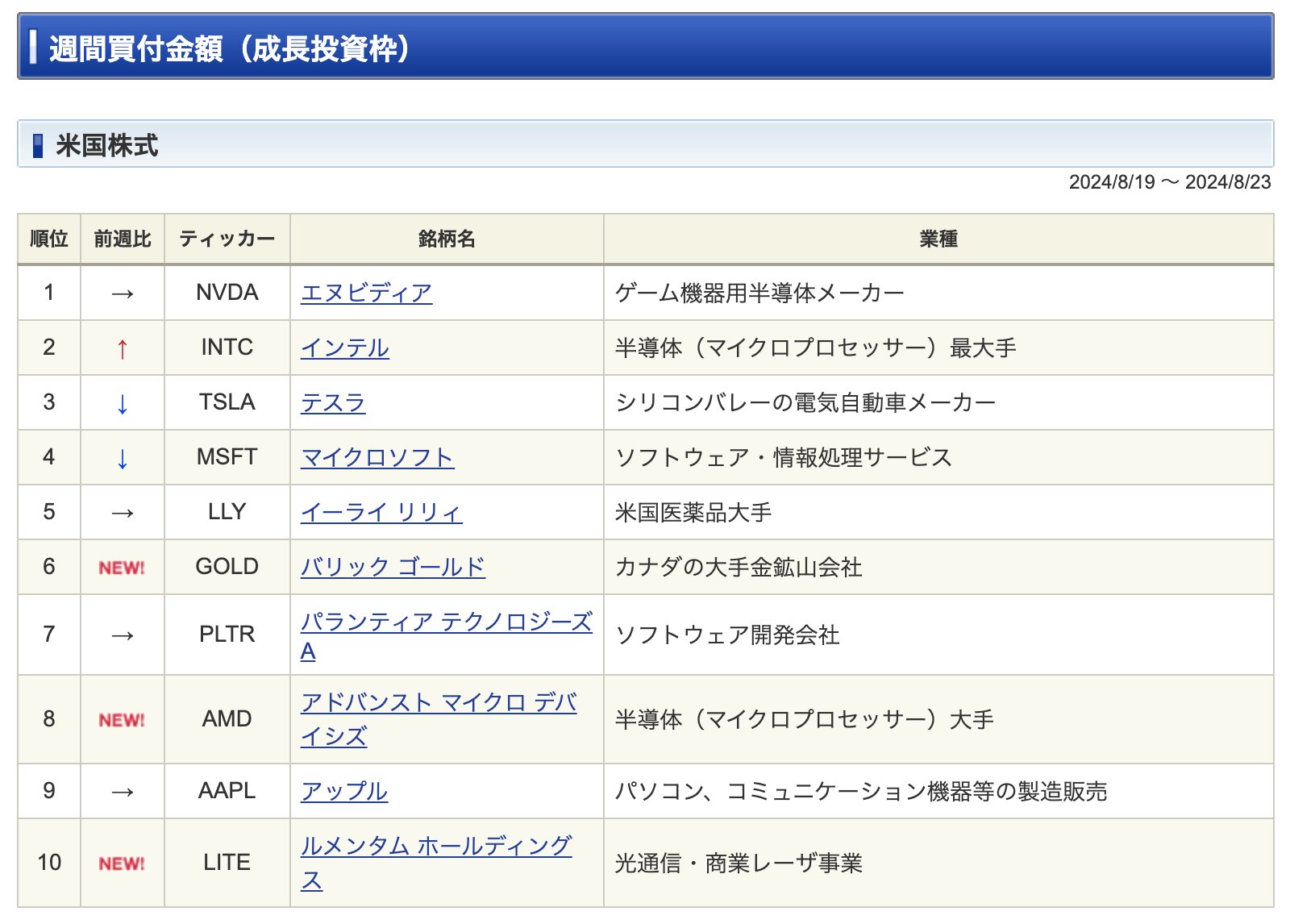Click the red up arrow for INTC
The height and width of the screenshot is (924, 1290).
coord(122,348)
